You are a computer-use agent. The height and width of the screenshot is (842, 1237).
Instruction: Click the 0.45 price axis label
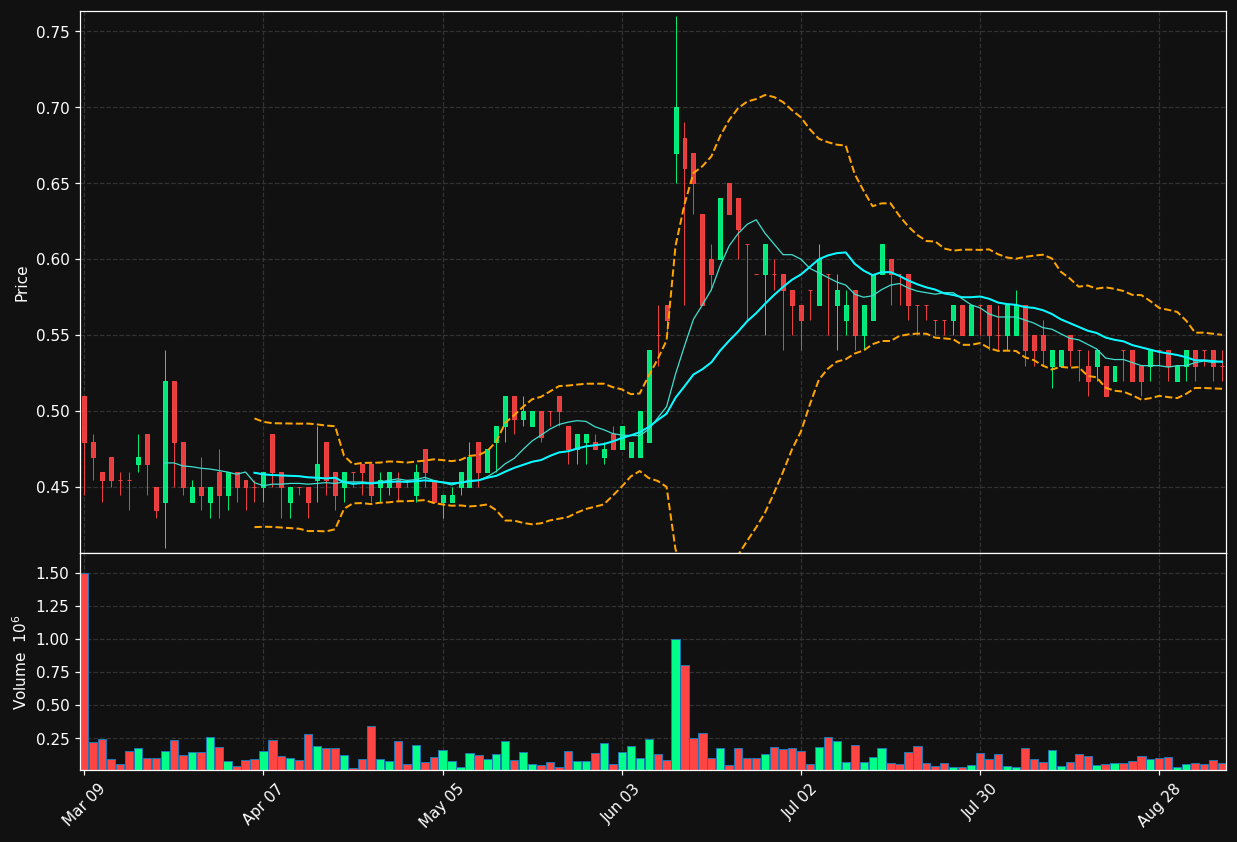53,488
